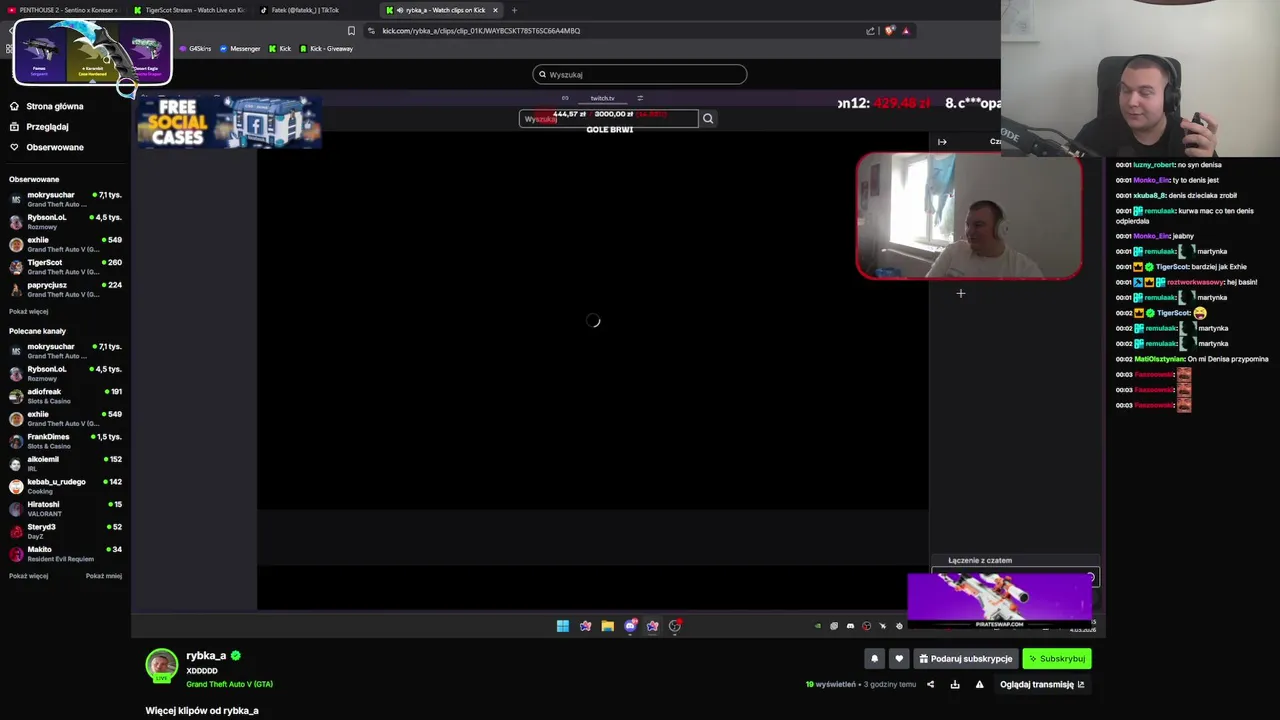Click the bell notification button
The image size is (1280, 720).
874,659
